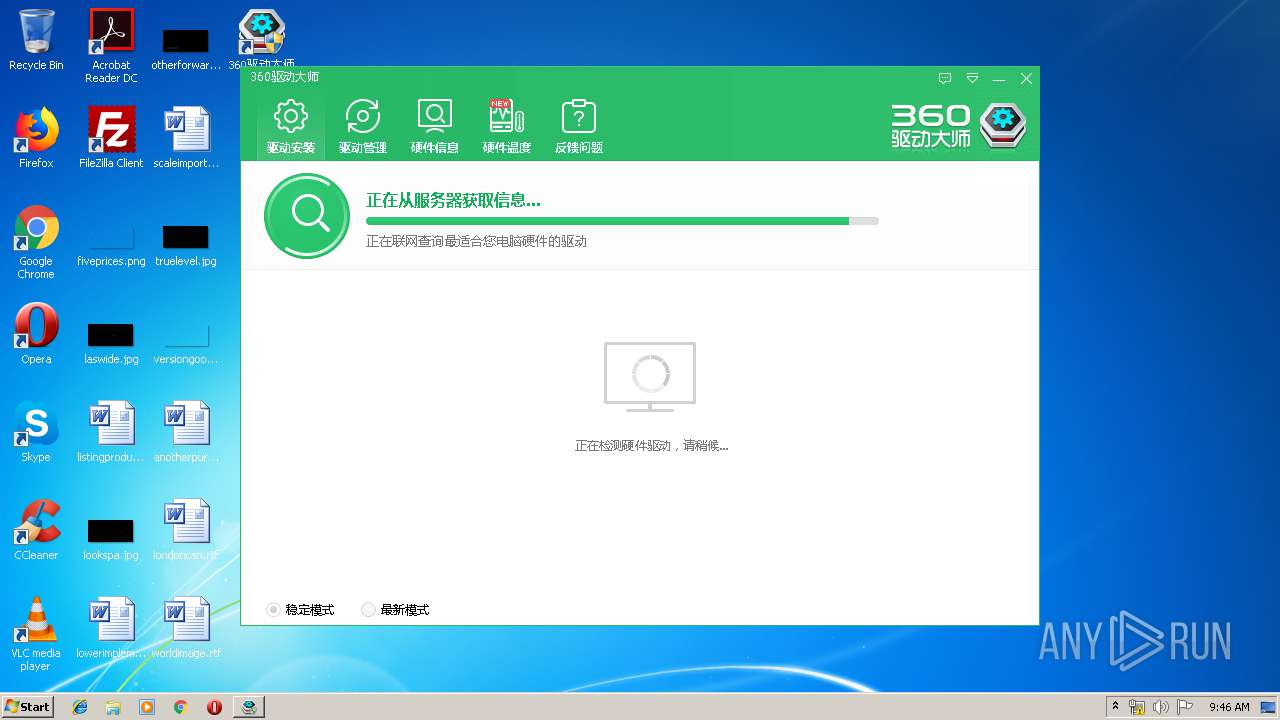Select VLC media player shortcut
The width and height of the screenshot is (1280, 720).
click(x=36, y=634)
